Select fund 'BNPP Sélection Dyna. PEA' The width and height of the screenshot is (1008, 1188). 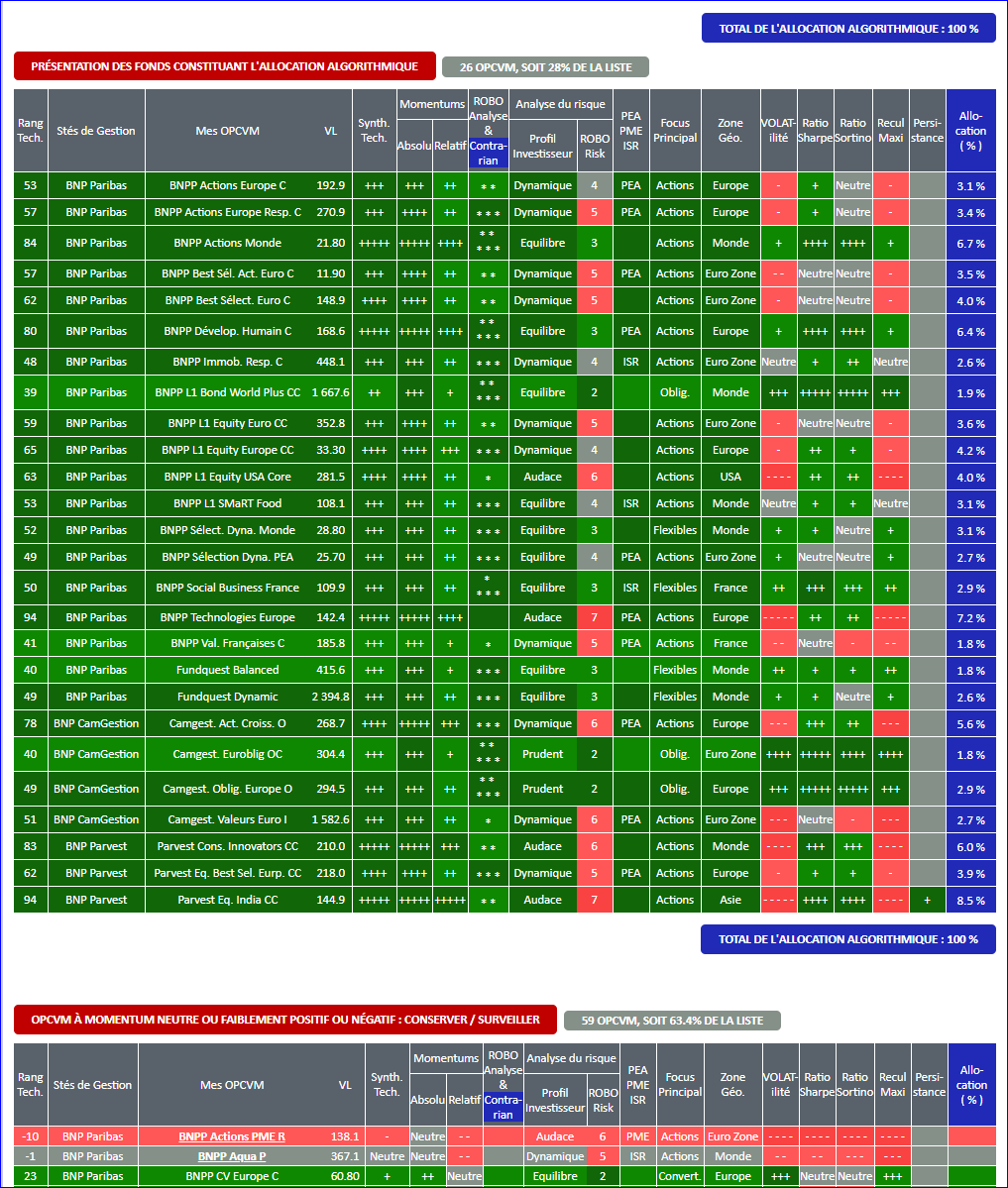(228, 557)
